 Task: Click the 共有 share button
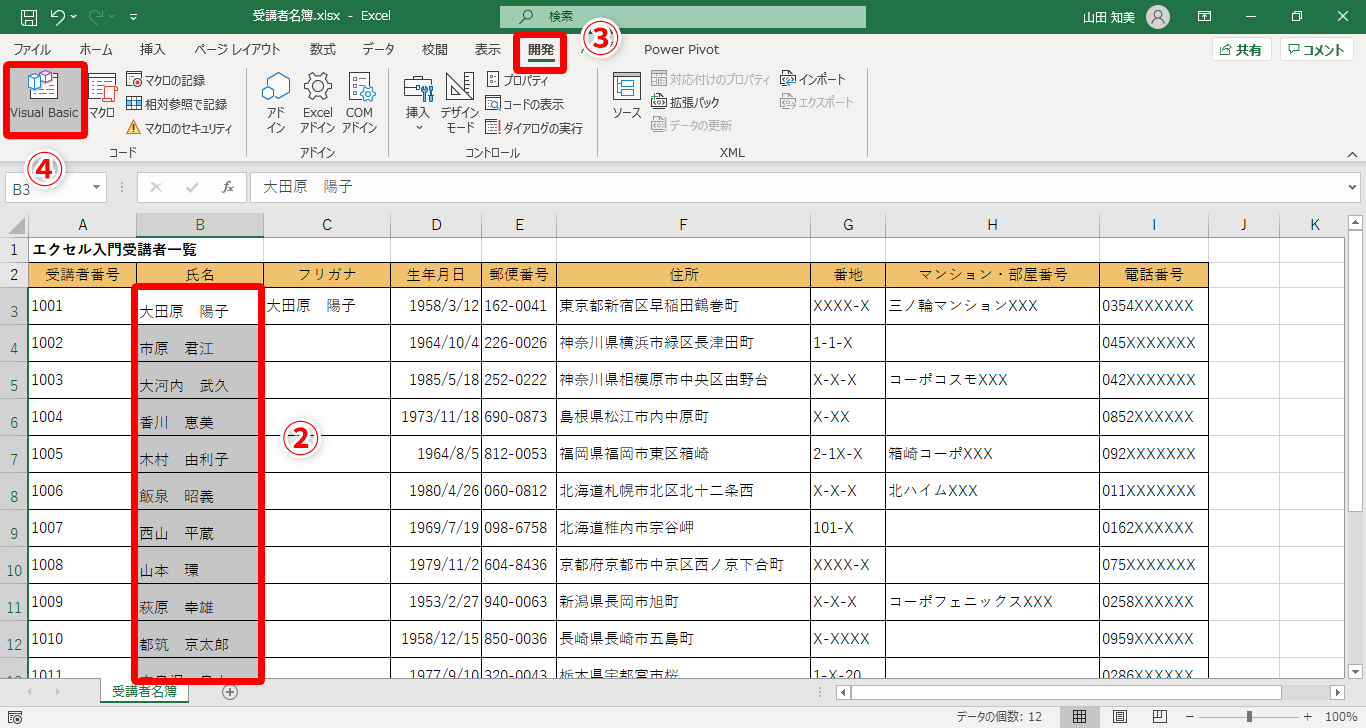(x=1241, y=50)
